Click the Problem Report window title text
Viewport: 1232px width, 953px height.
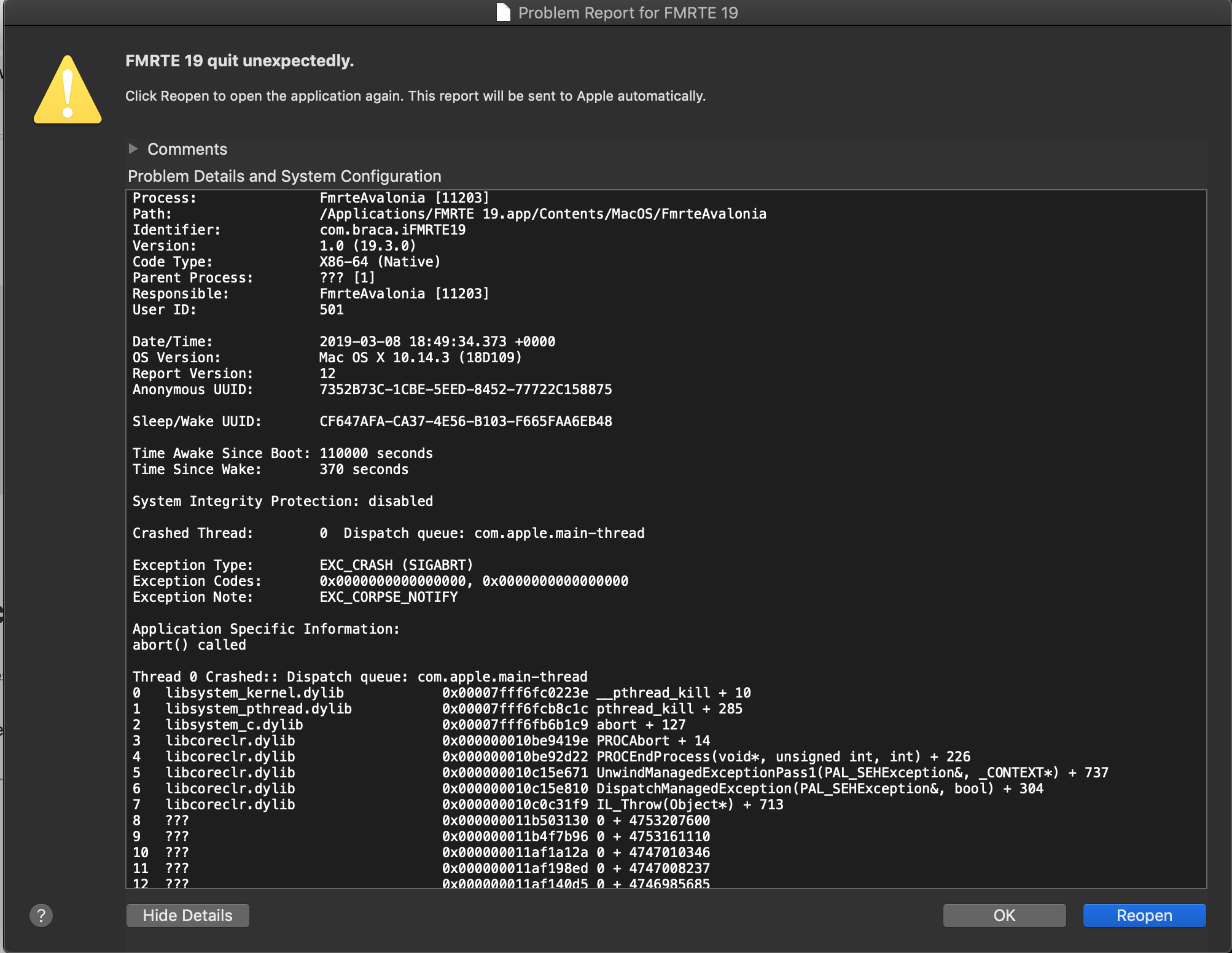(628, 12)
